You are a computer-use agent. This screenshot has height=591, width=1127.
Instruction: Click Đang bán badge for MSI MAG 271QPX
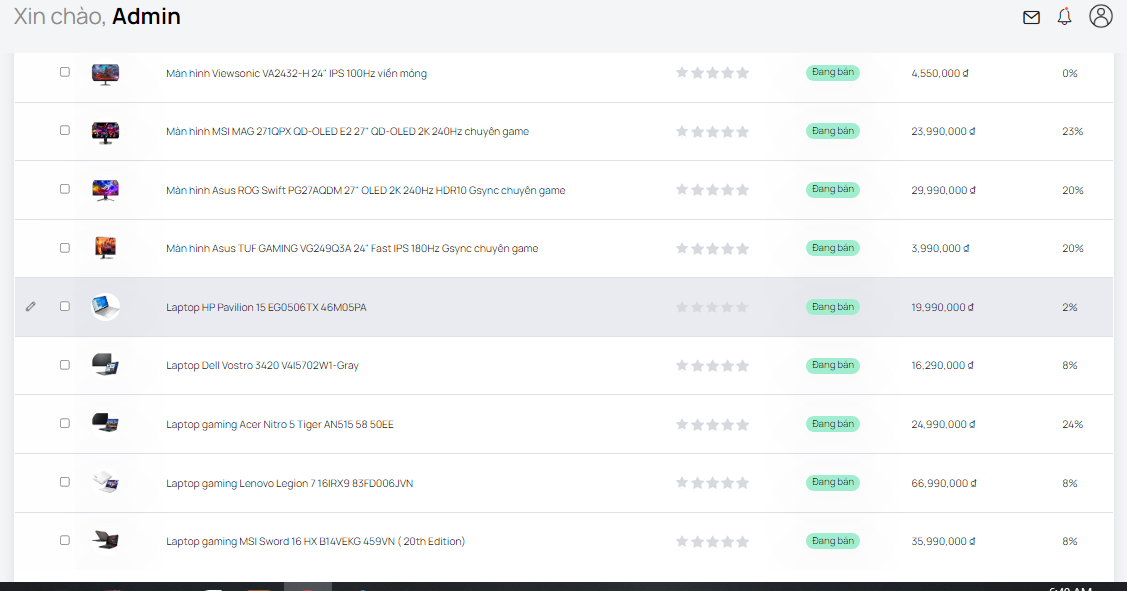832,131
